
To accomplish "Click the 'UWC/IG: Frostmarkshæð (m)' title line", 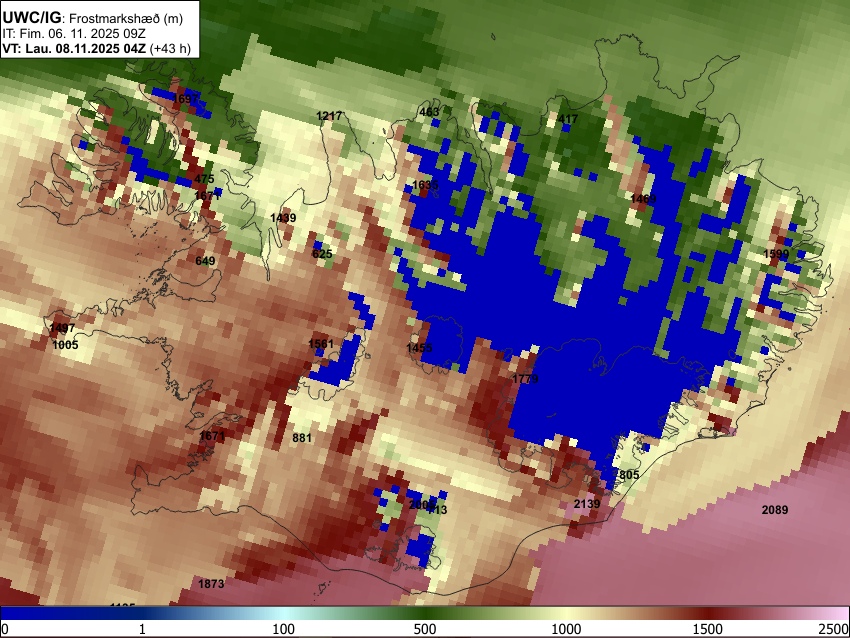I will click(93, 18).
